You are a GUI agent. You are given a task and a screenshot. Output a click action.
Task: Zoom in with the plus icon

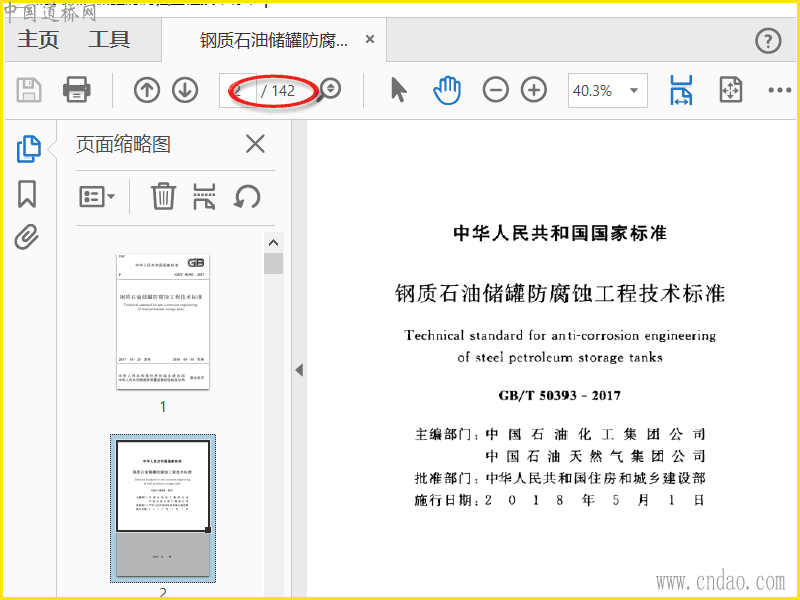tap(534, 90)
